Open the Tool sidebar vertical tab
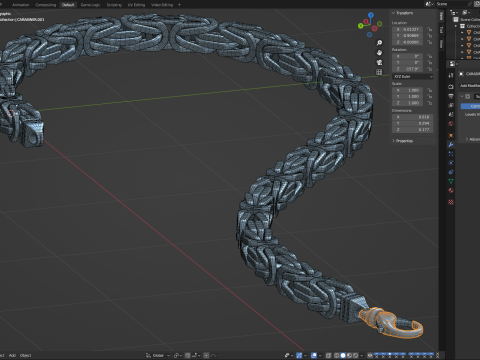Viewport: 480px width, 360px height. 441,30
